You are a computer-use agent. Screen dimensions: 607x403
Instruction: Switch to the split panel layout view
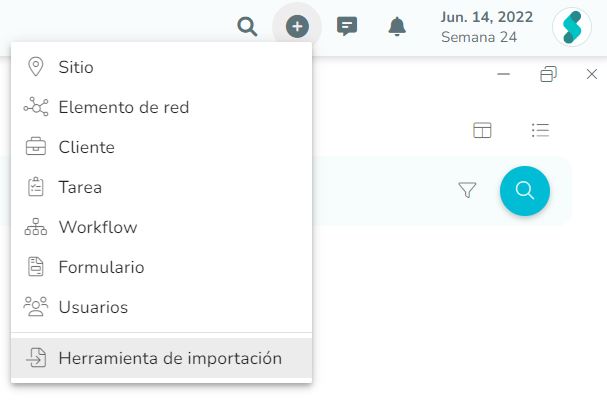pyautogui.click(x=482, y=130)
